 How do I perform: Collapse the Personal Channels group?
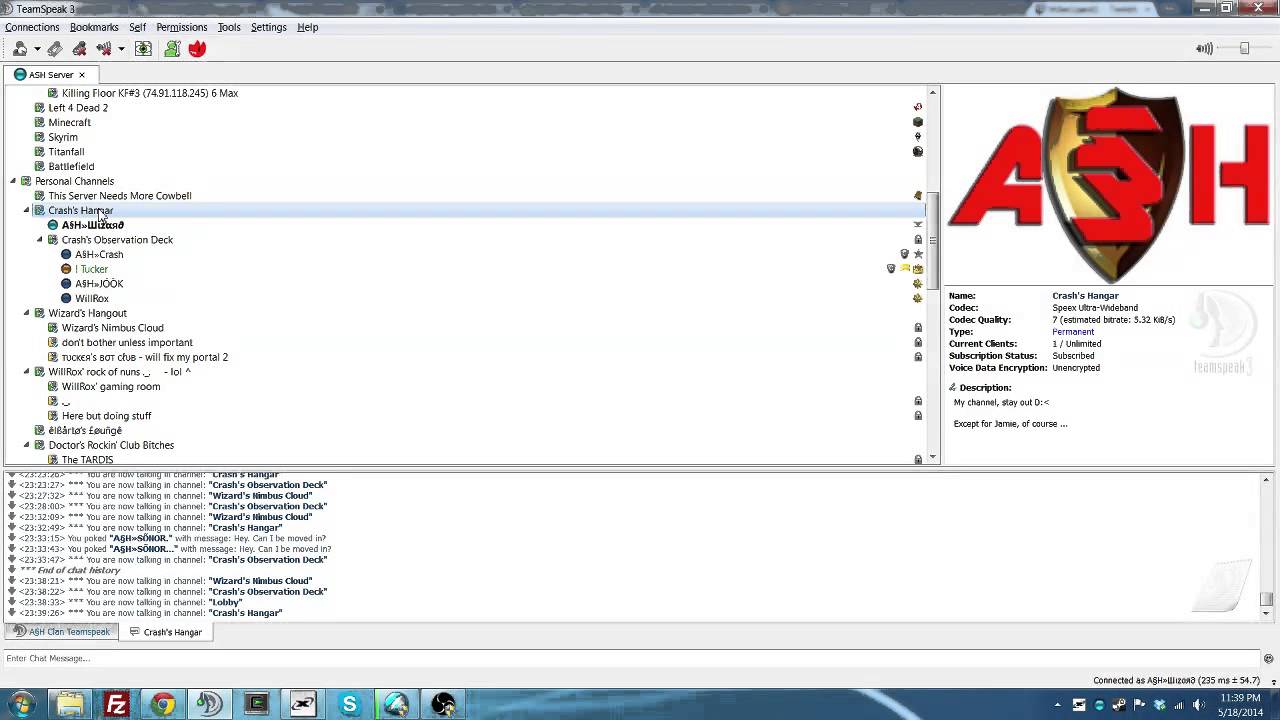(13, 181)
